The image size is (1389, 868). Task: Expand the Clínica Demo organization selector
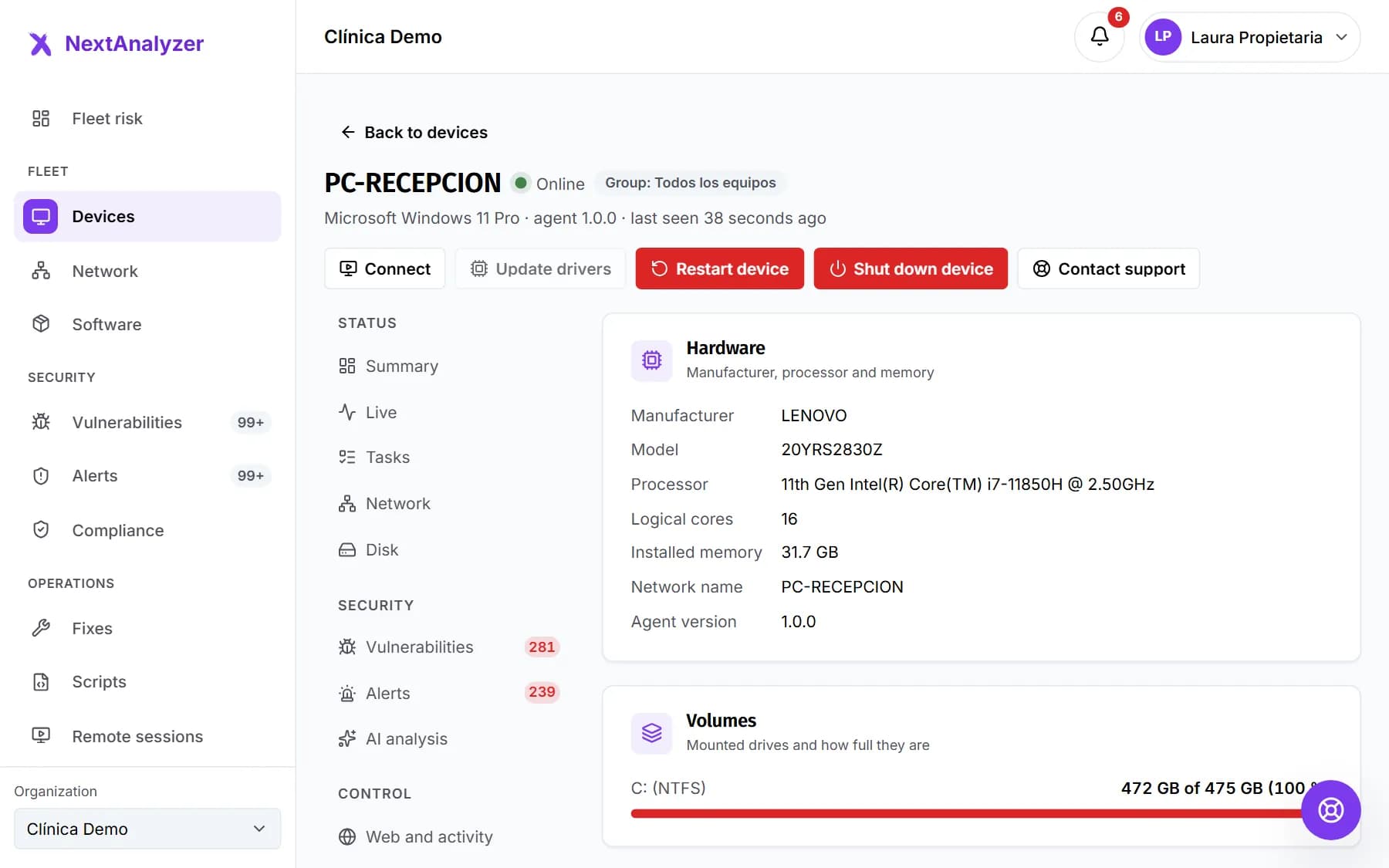tap(147, 829)
